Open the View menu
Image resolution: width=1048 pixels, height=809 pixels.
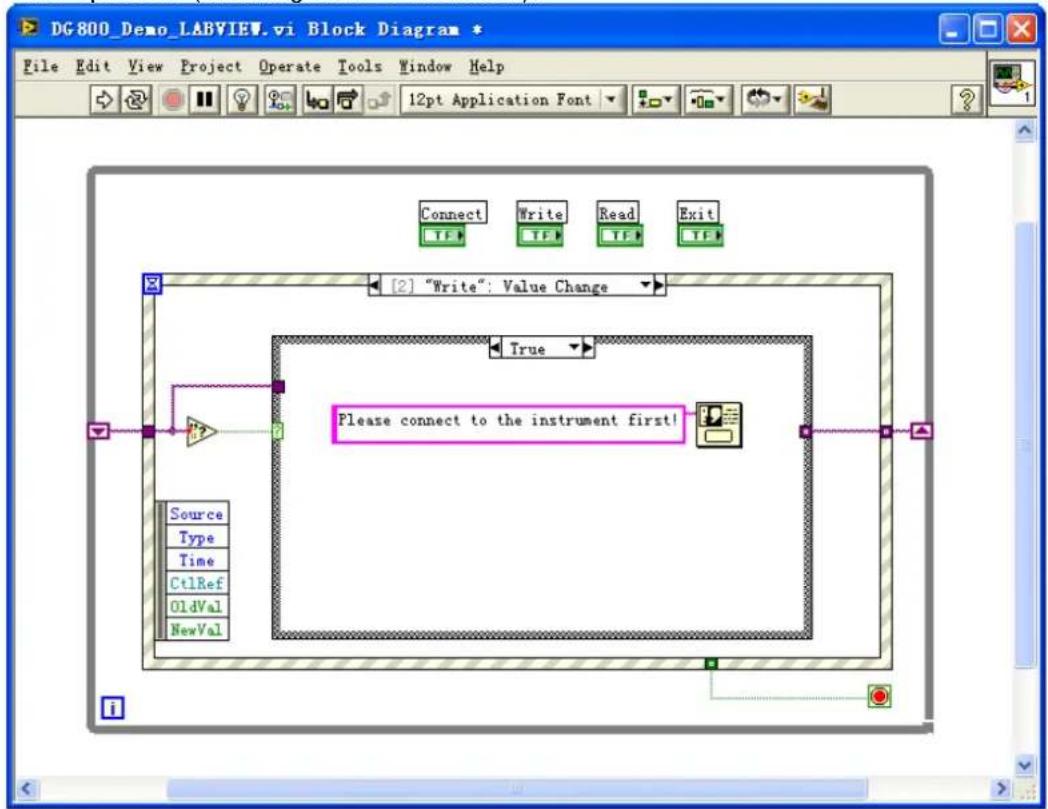pyautogui.click(x=146, y=66)
